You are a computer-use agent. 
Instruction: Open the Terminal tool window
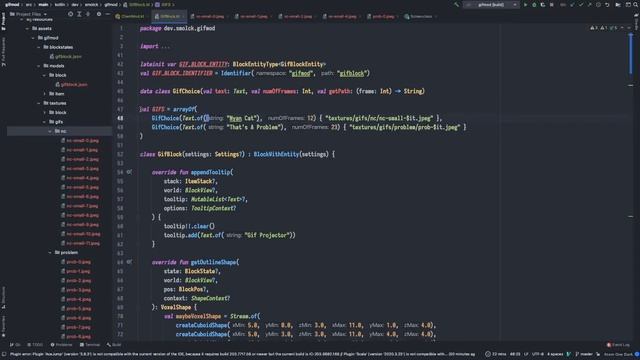click(x=89, y=345)
